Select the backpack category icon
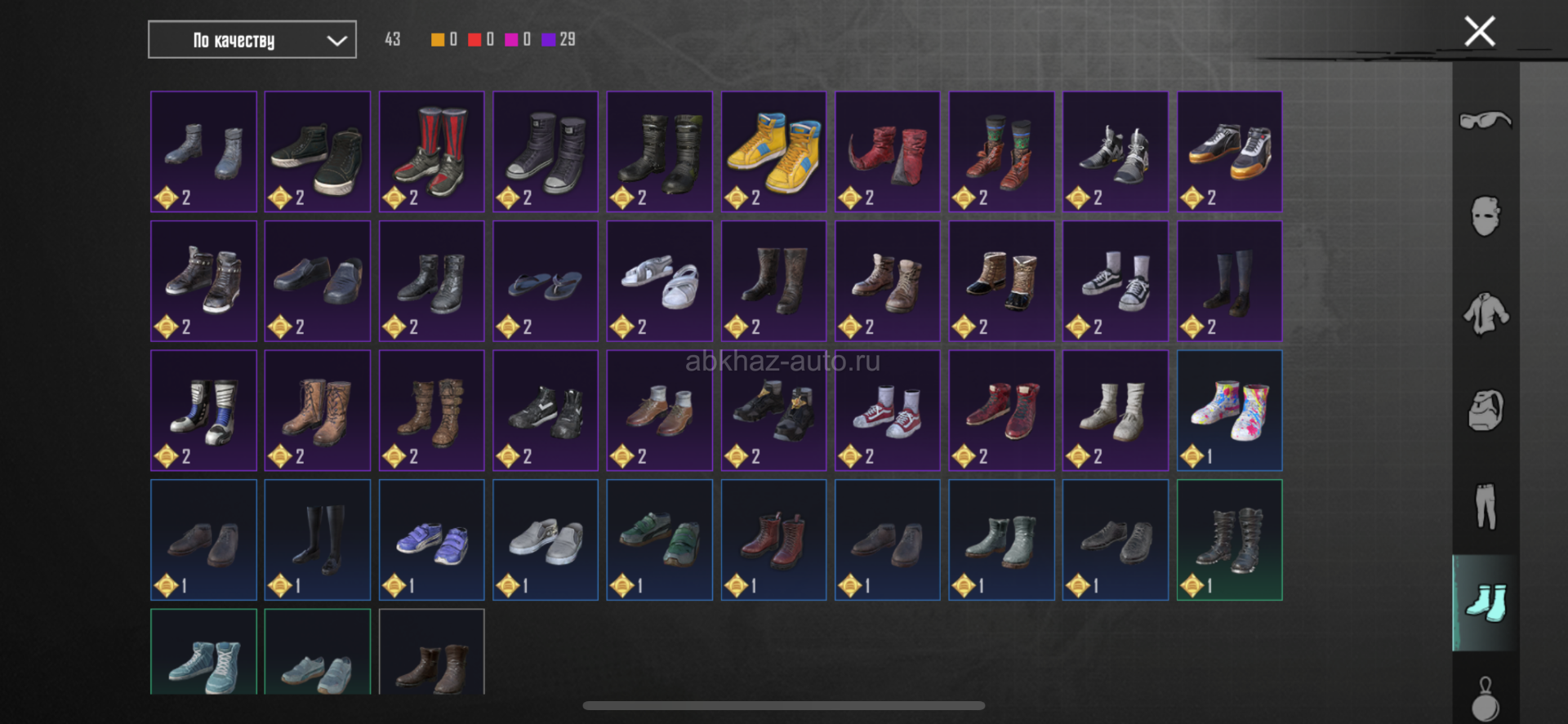 1486,410
